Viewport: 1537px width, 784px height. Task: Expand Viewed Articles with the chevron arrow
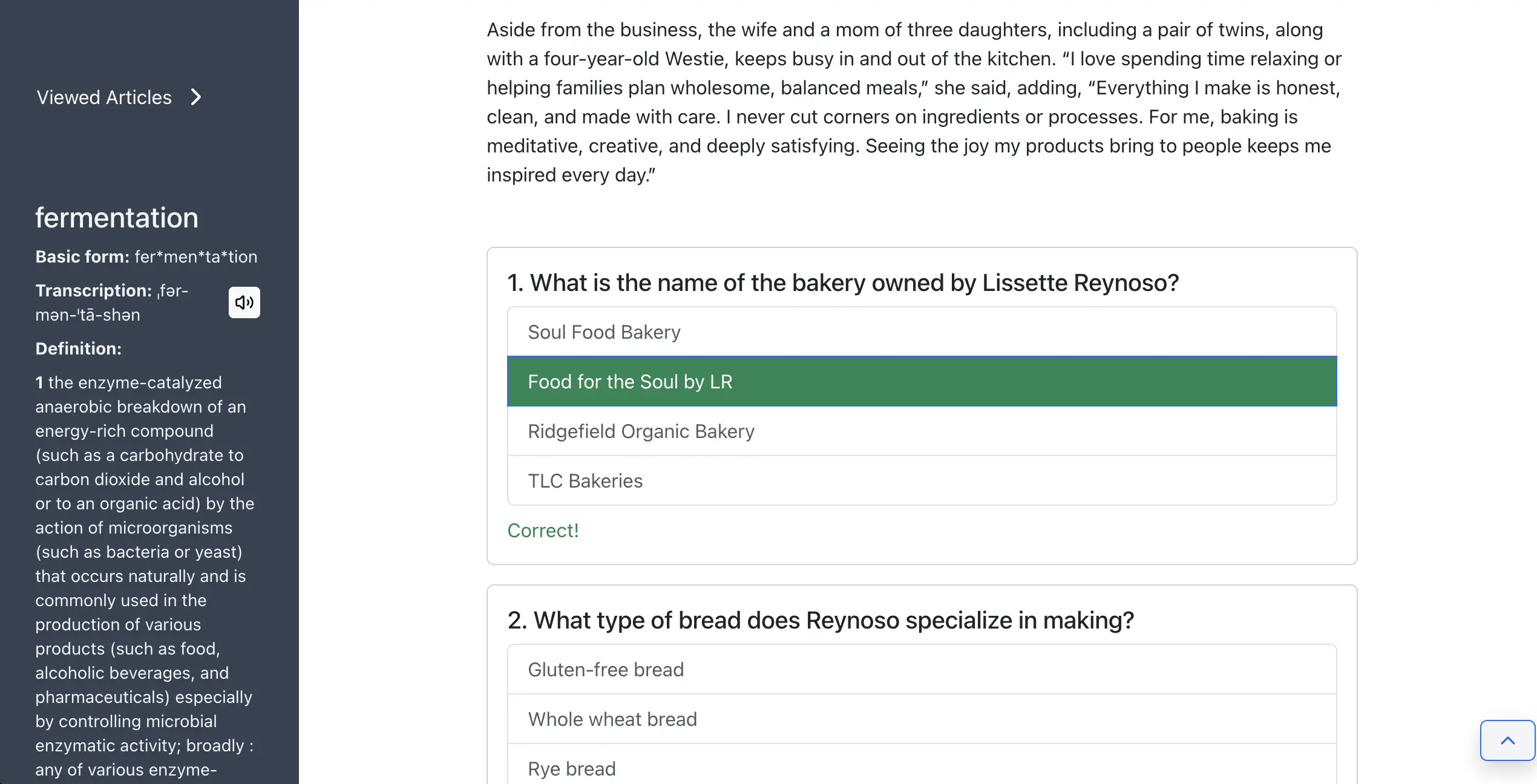(x=195, y=97)
